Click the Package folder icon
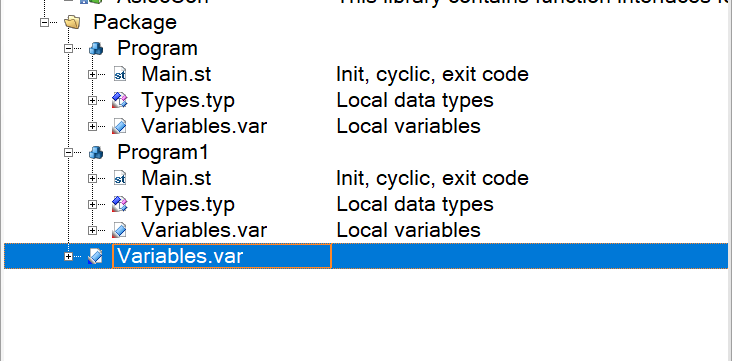The width and height of the screenshot is (732, 361). [72, 22]
